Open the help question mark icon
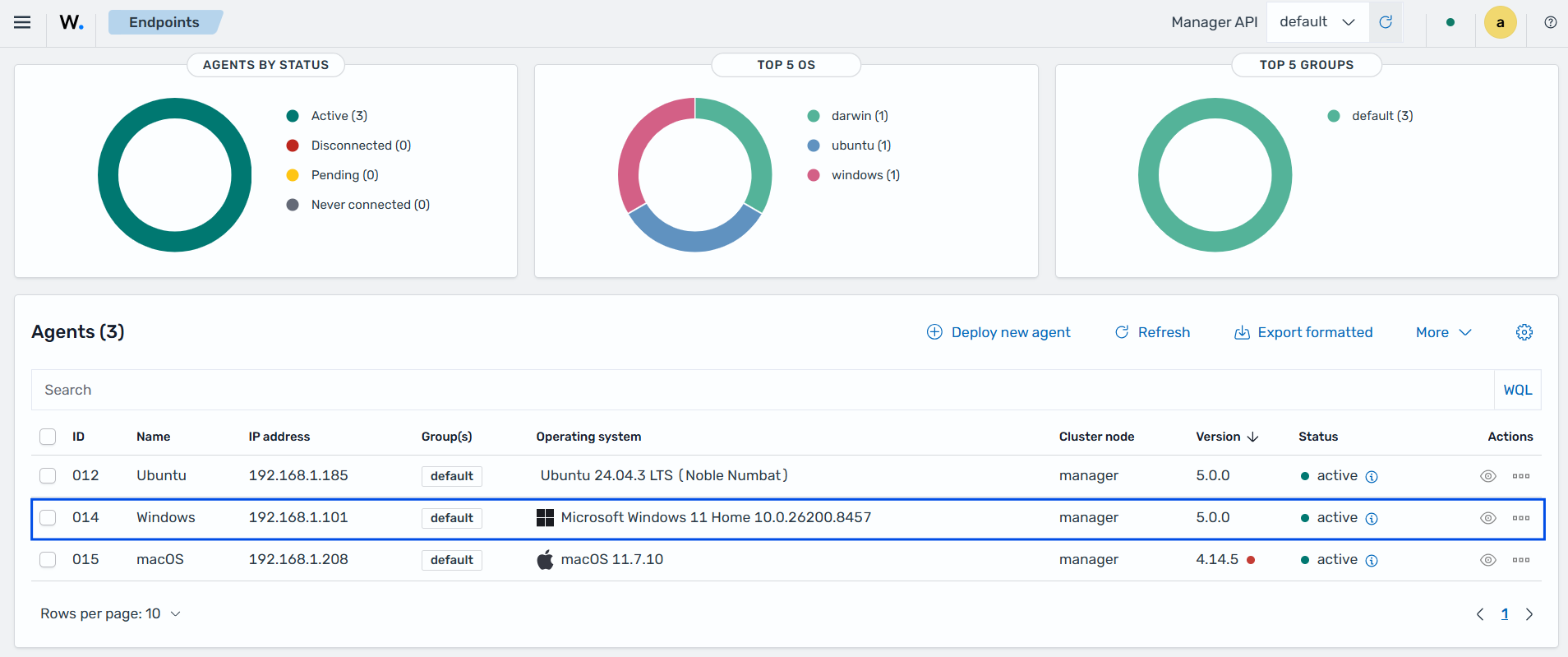1568x657 pixels. [x=1551, y=22]
